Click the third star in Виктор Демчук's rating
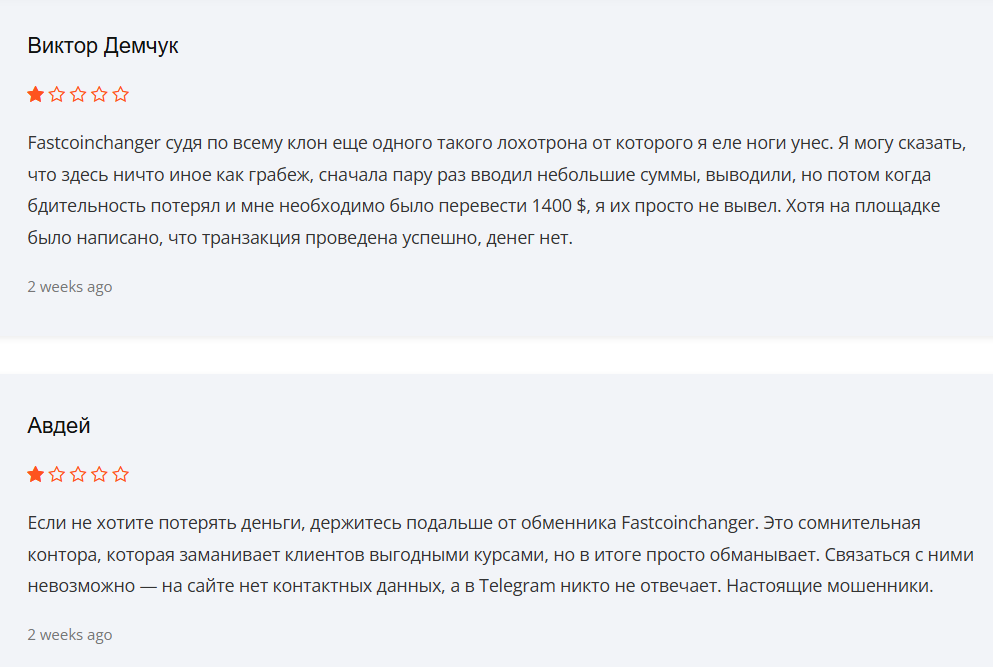 tap(78, 94)
